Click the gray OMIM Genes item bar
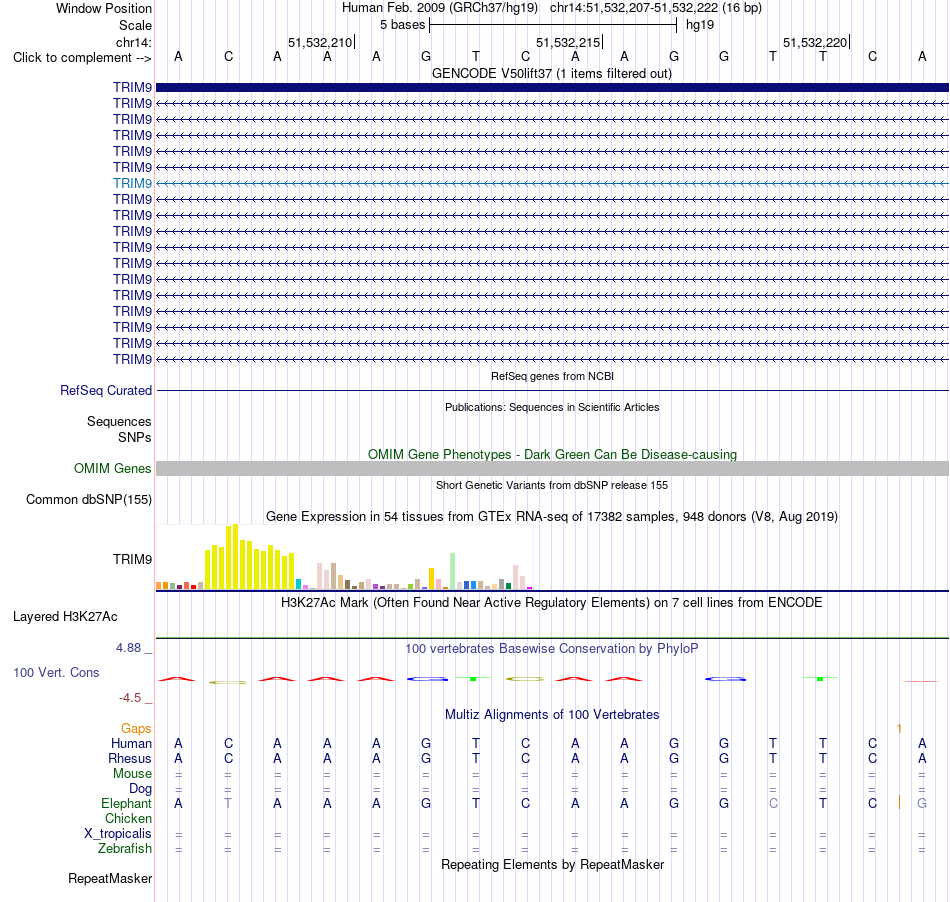The image size is (950, 902). pyautogui.click(x=552, y=468)
